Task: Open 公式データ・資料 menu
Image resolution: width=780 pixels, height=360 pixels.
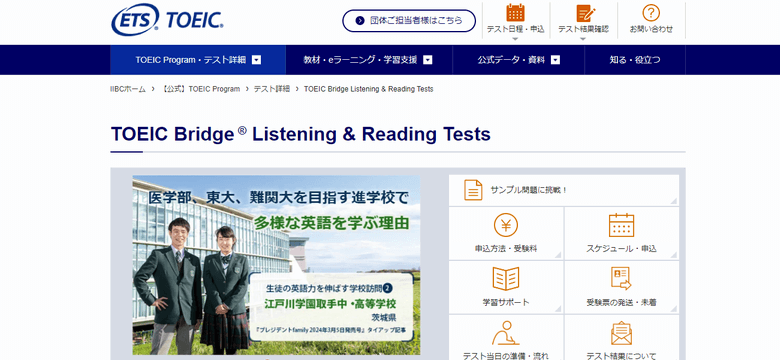Action: pyautogui.click(x=519, y=60)
